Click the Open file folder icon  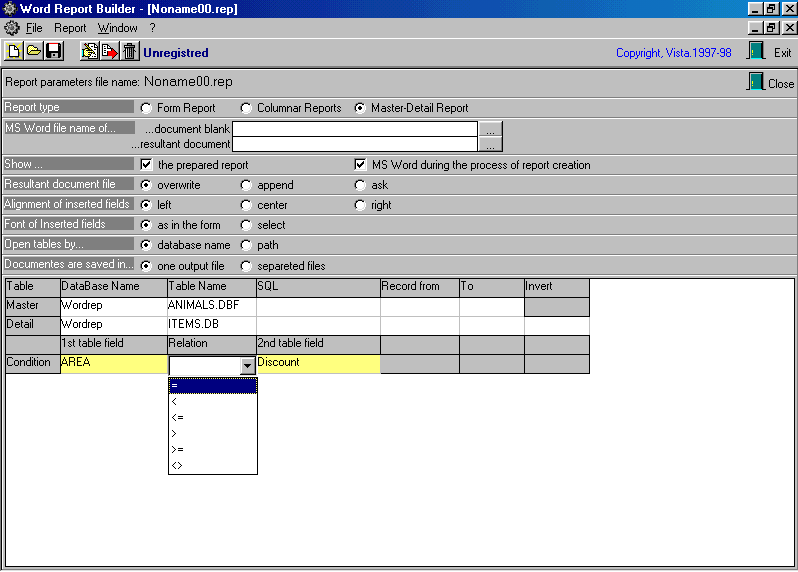[x=33, y=51]
